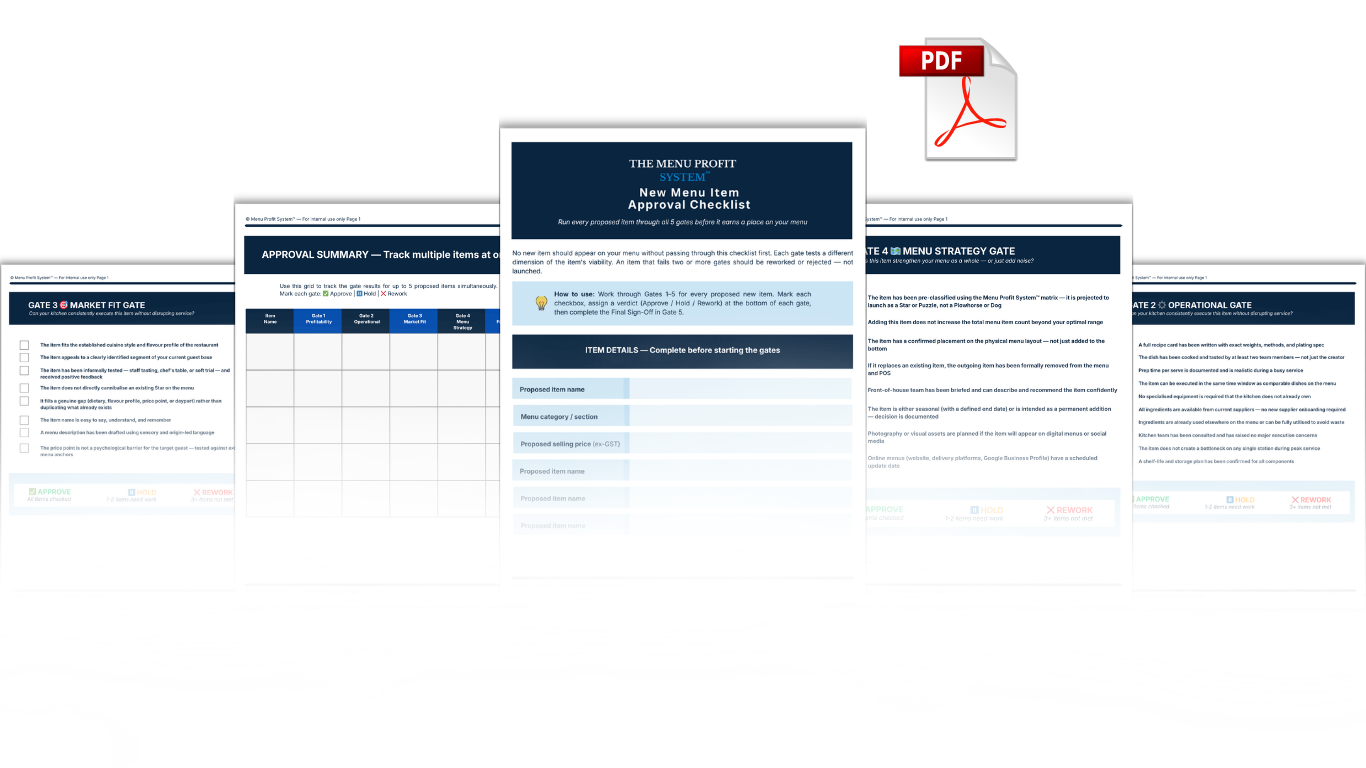Select APPROVE verdict on Gate 3 page
The image size is (1366, 768).
(x=47, y=495)
